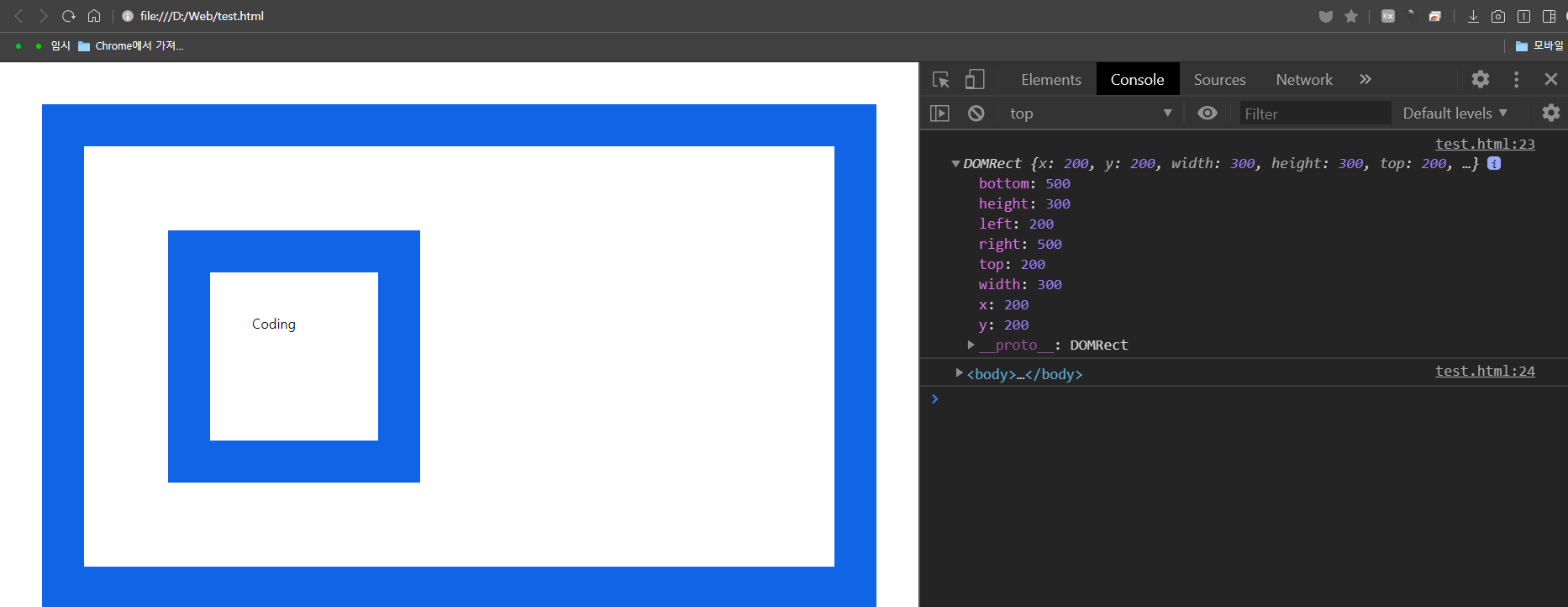Select the bottom: 500 property
Screen dimensions: 1568x607
click(x=1024, y=183)
